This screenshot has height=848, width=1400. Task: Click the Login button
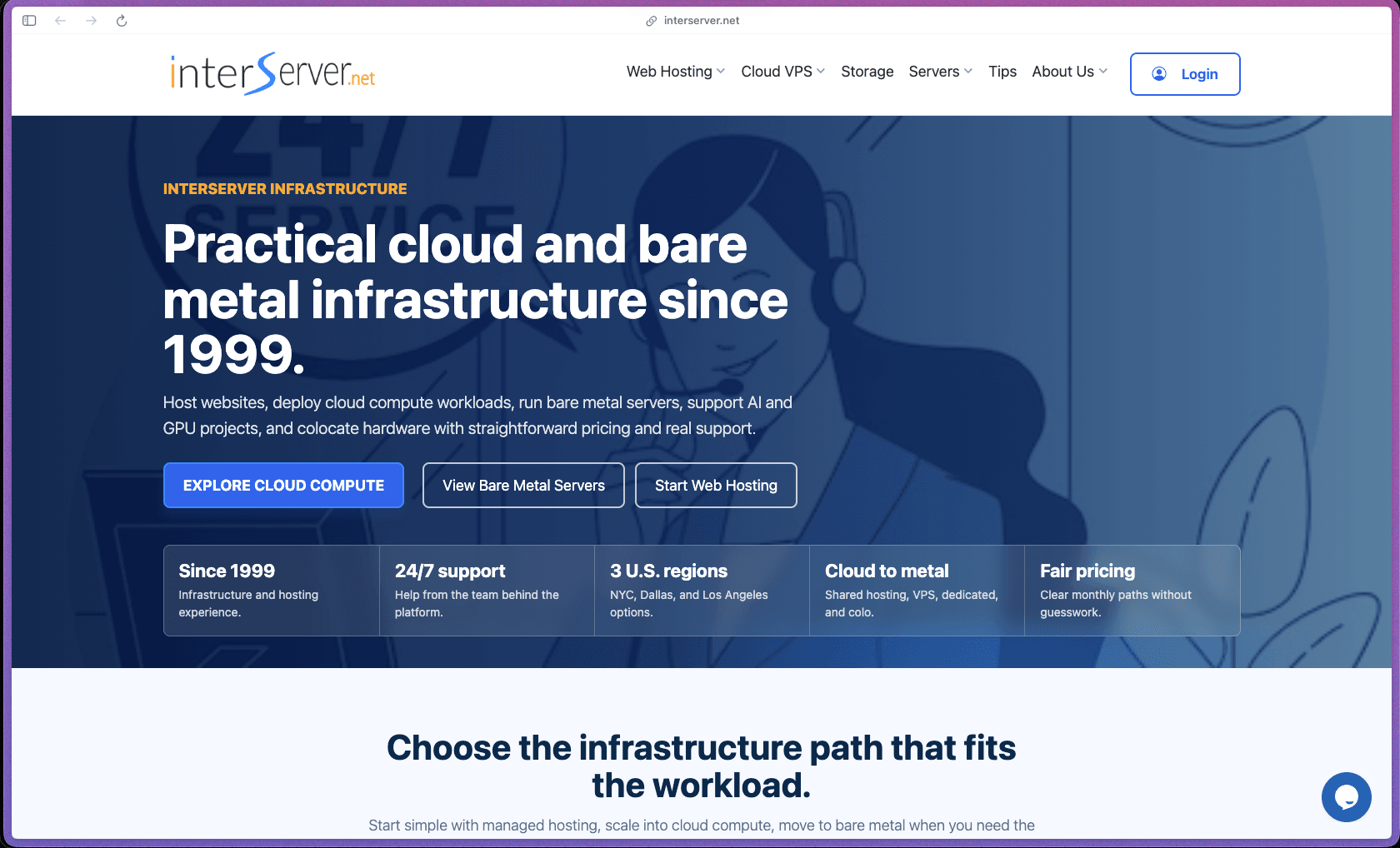[x=1185, y=74]
